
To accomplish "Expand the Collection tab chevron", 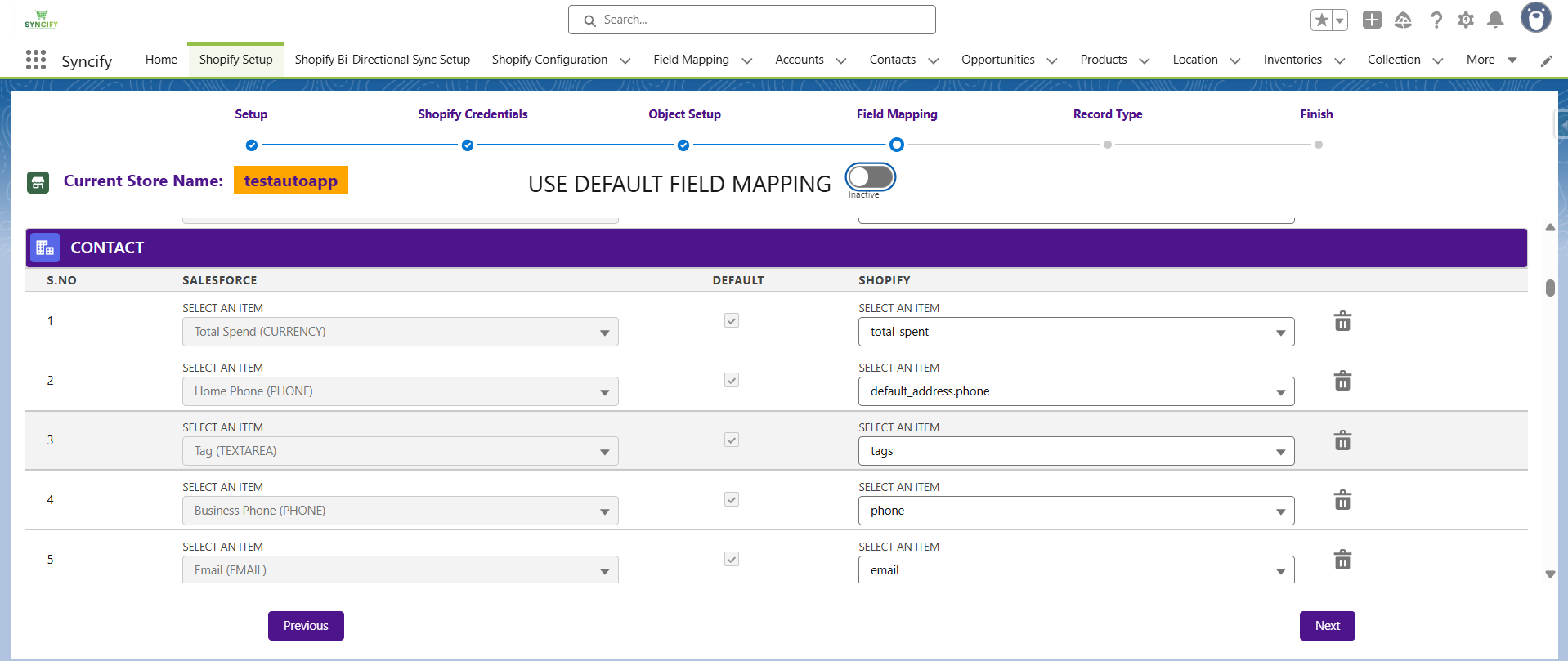I will tap(1438, 60).
